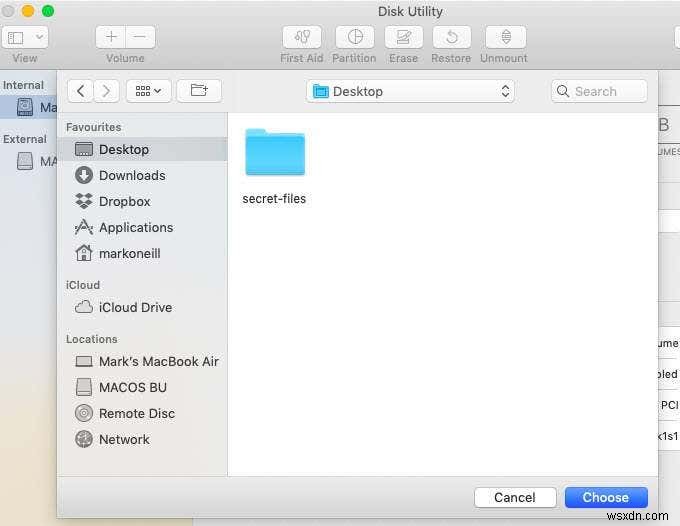The image size is (680, 526).
Task: Add a volume with the plus button
Action: tap(111, 37)
